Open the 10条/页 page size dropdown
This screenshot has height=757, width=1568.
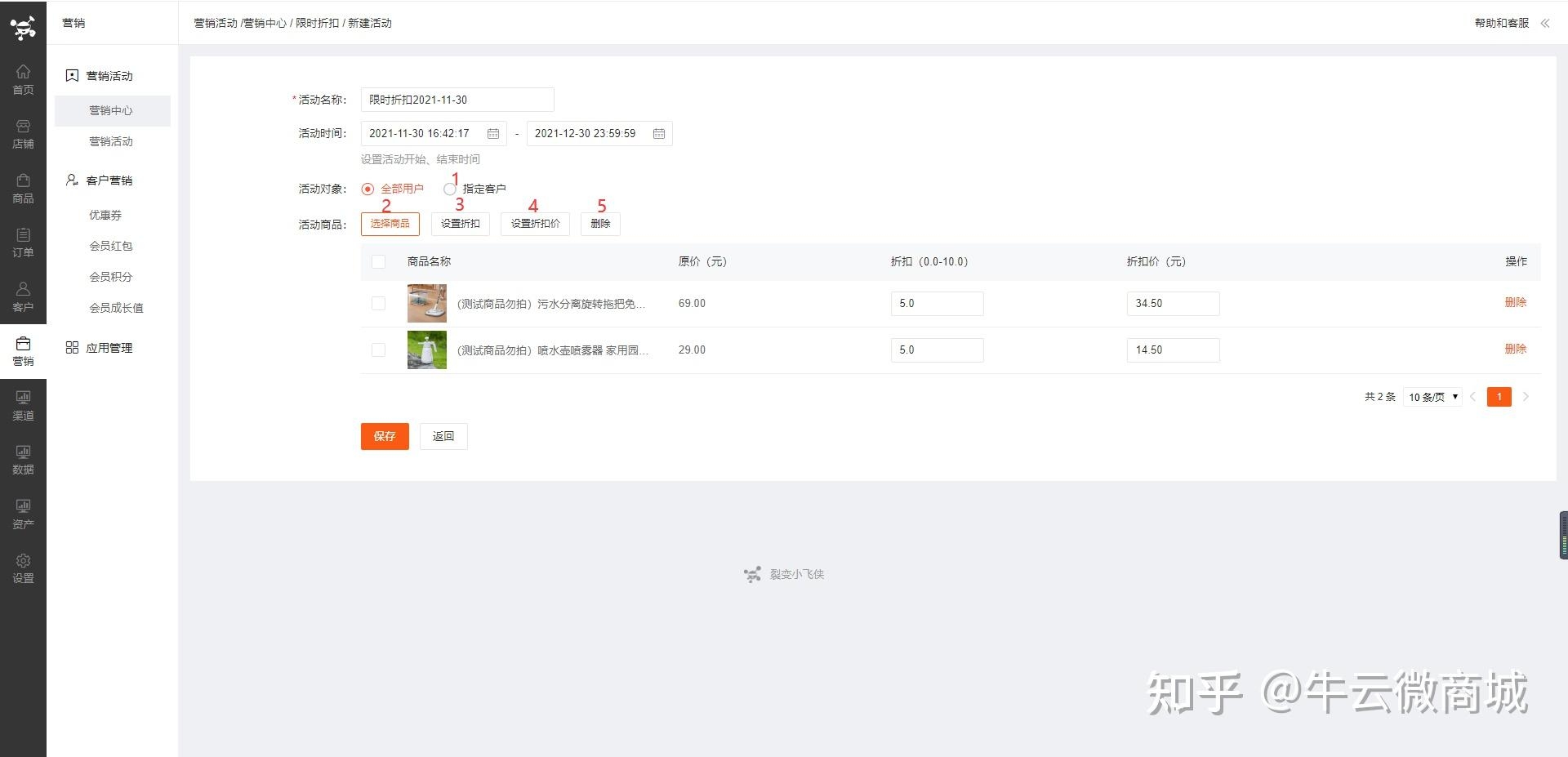(x=1432, y=397)
